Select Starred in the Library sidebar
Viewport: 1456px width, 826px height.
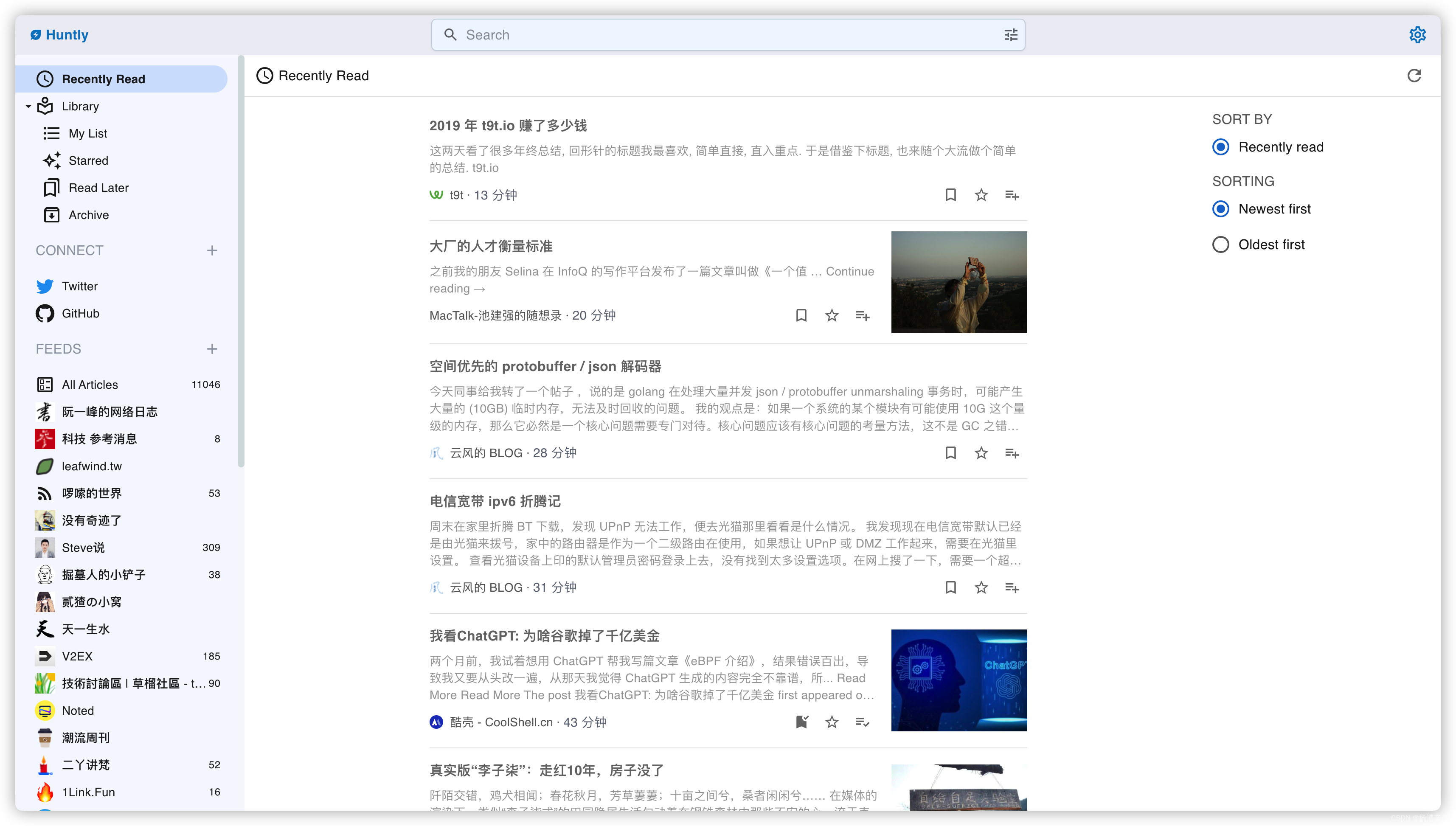(88, 160)
